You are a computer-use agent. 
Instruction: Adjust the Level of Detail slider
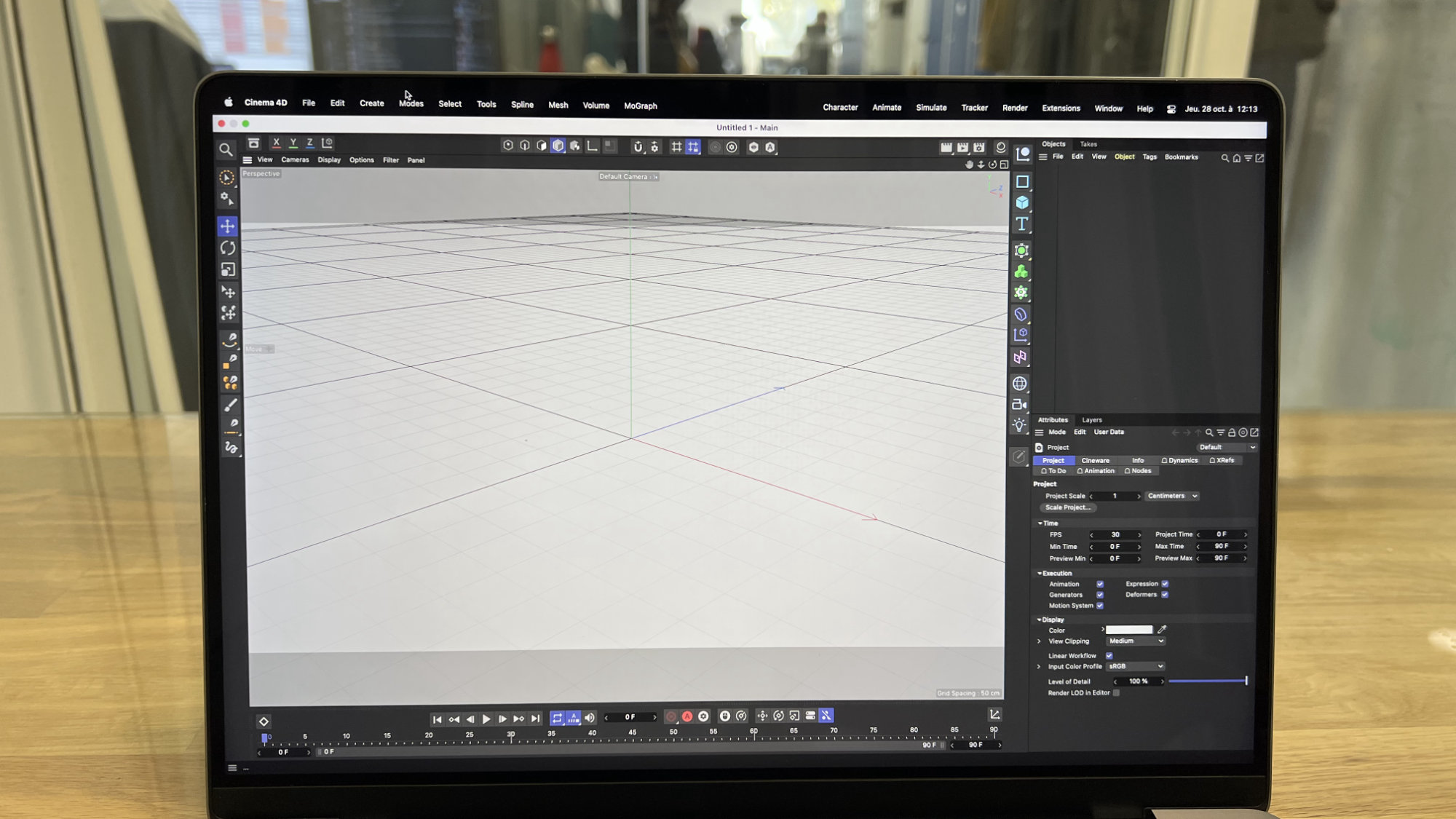(1208, 681)
